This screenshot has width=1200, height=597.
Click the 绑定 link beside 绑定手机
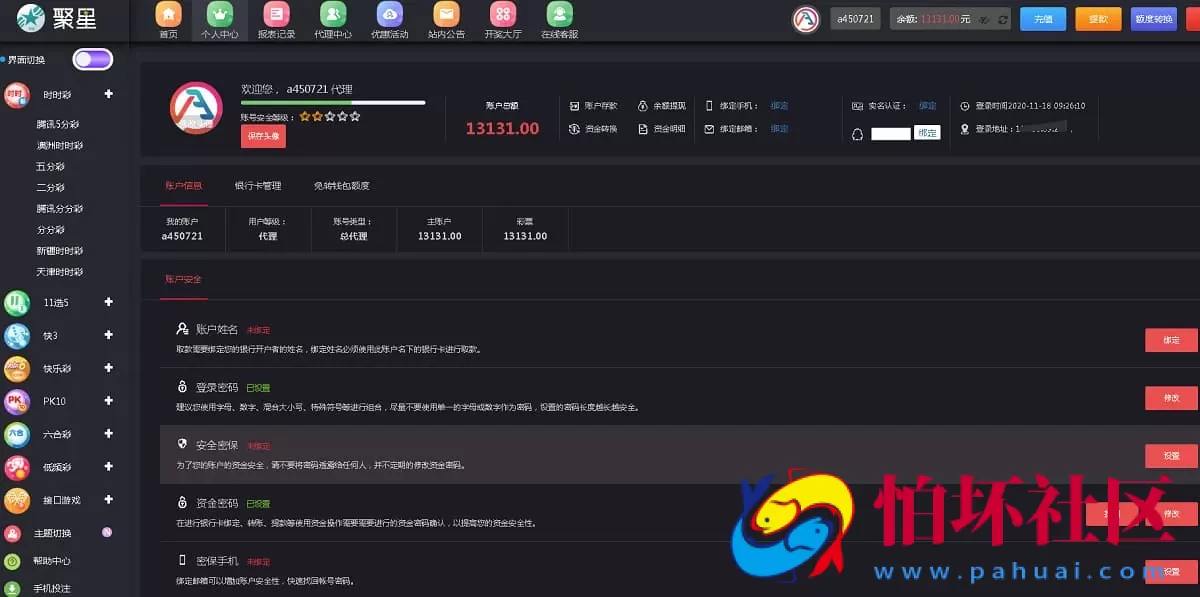tap(779, 104)
